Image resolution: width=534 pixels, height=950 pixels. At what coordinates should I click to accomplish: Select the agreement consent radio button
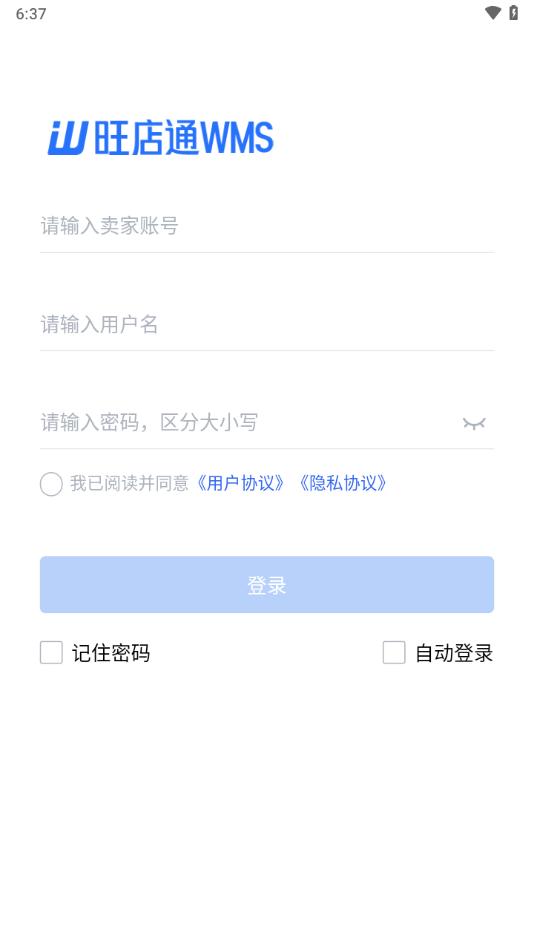[52, 484]
